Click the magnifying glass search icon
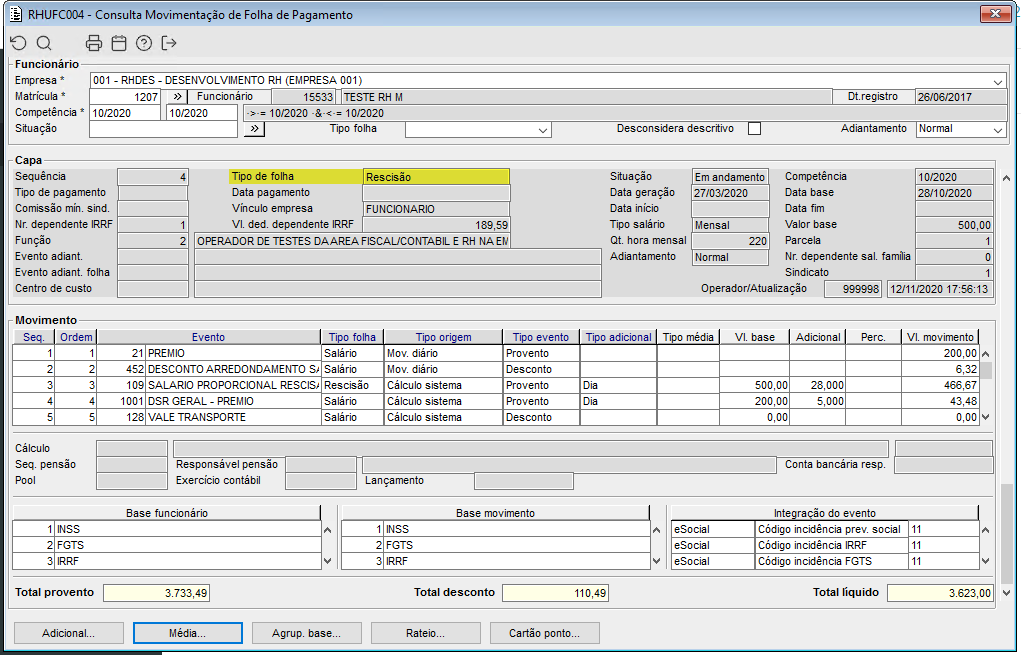 point(44,43)
